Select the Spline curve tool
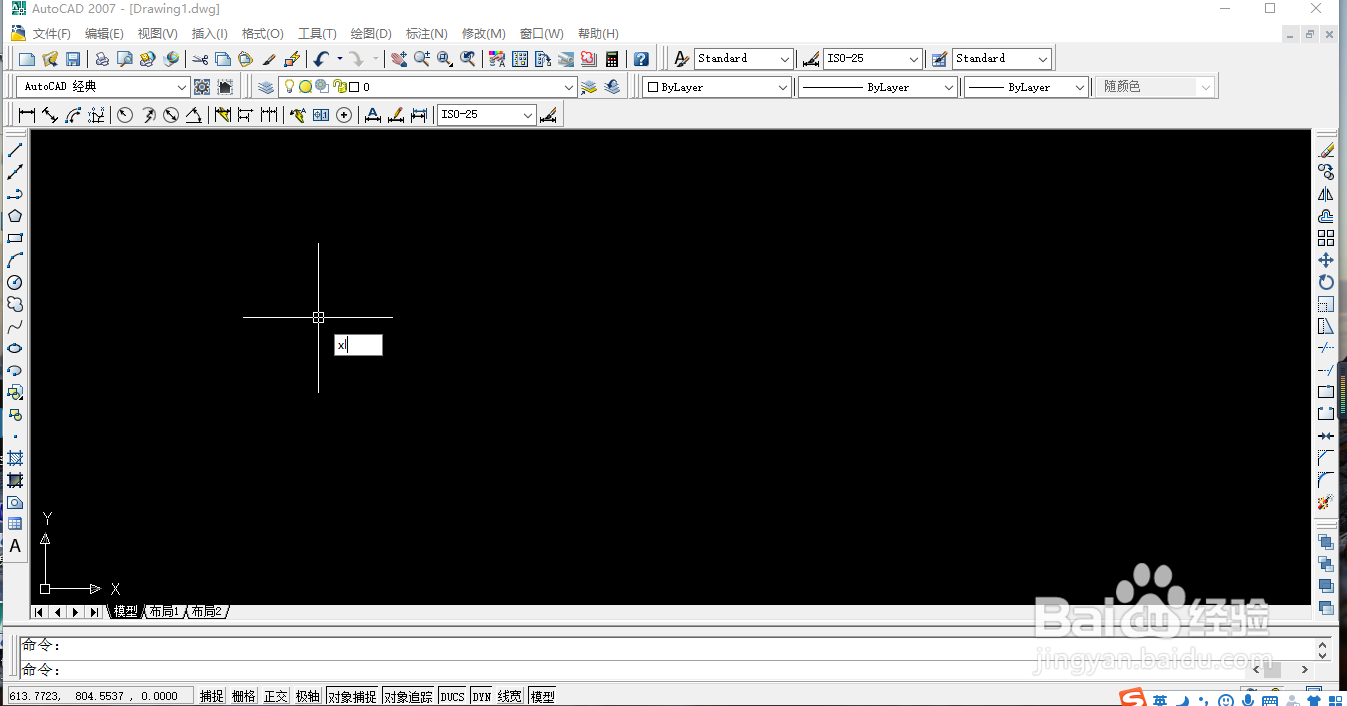Screen dimensions: 1347x706 coord(15,326)
